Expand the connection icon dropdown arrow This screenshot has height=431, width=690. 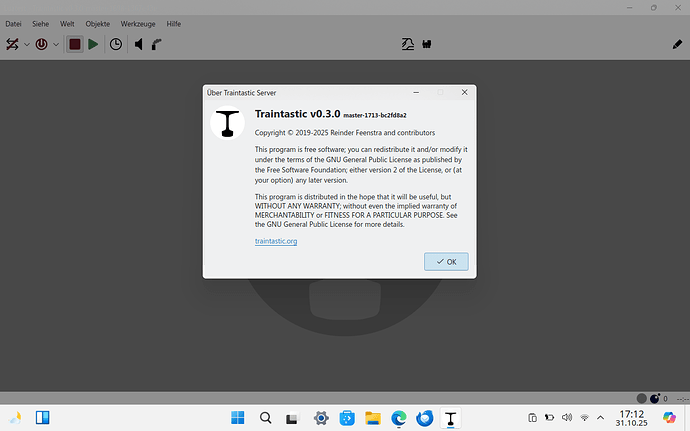pyautogui.click(x=27, y=44)
